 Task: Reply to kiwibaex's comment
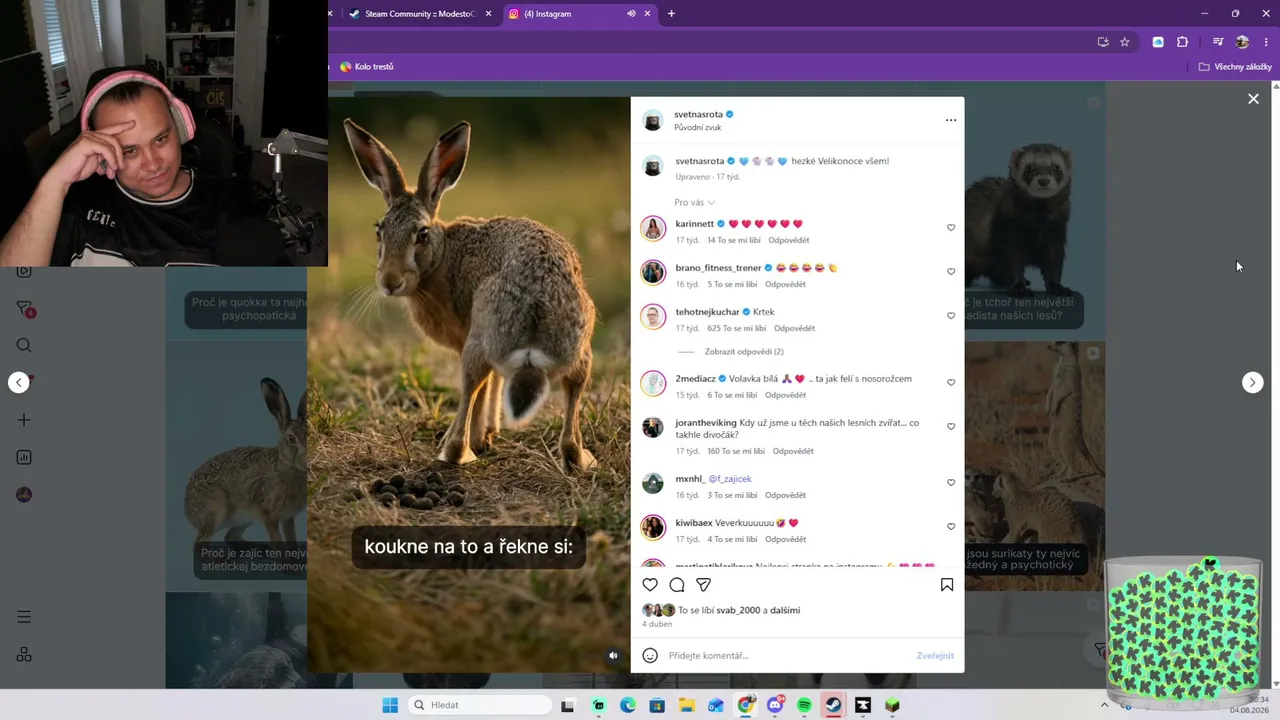785,540
